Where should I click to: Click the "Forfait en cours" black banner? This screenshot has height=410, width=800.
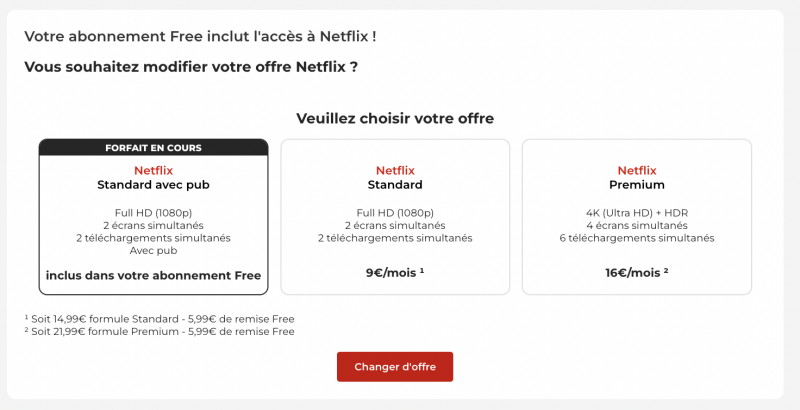tap(153, 148)
